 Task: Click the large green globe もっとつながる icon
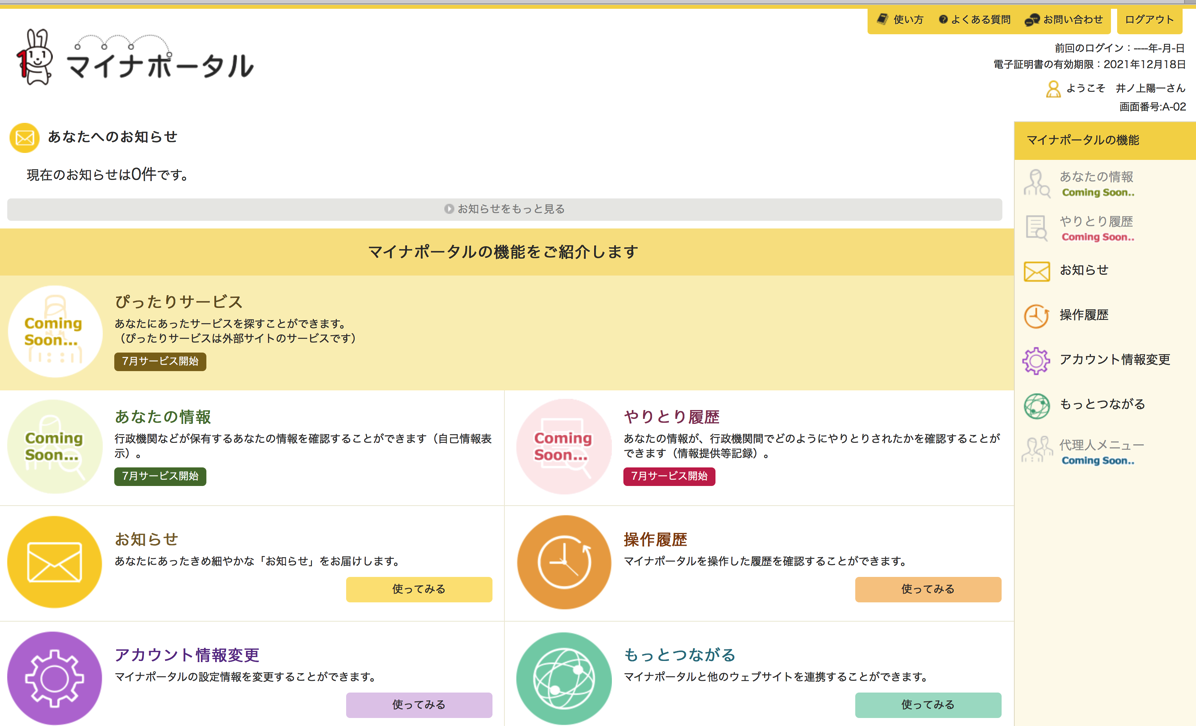coord(564,678)
